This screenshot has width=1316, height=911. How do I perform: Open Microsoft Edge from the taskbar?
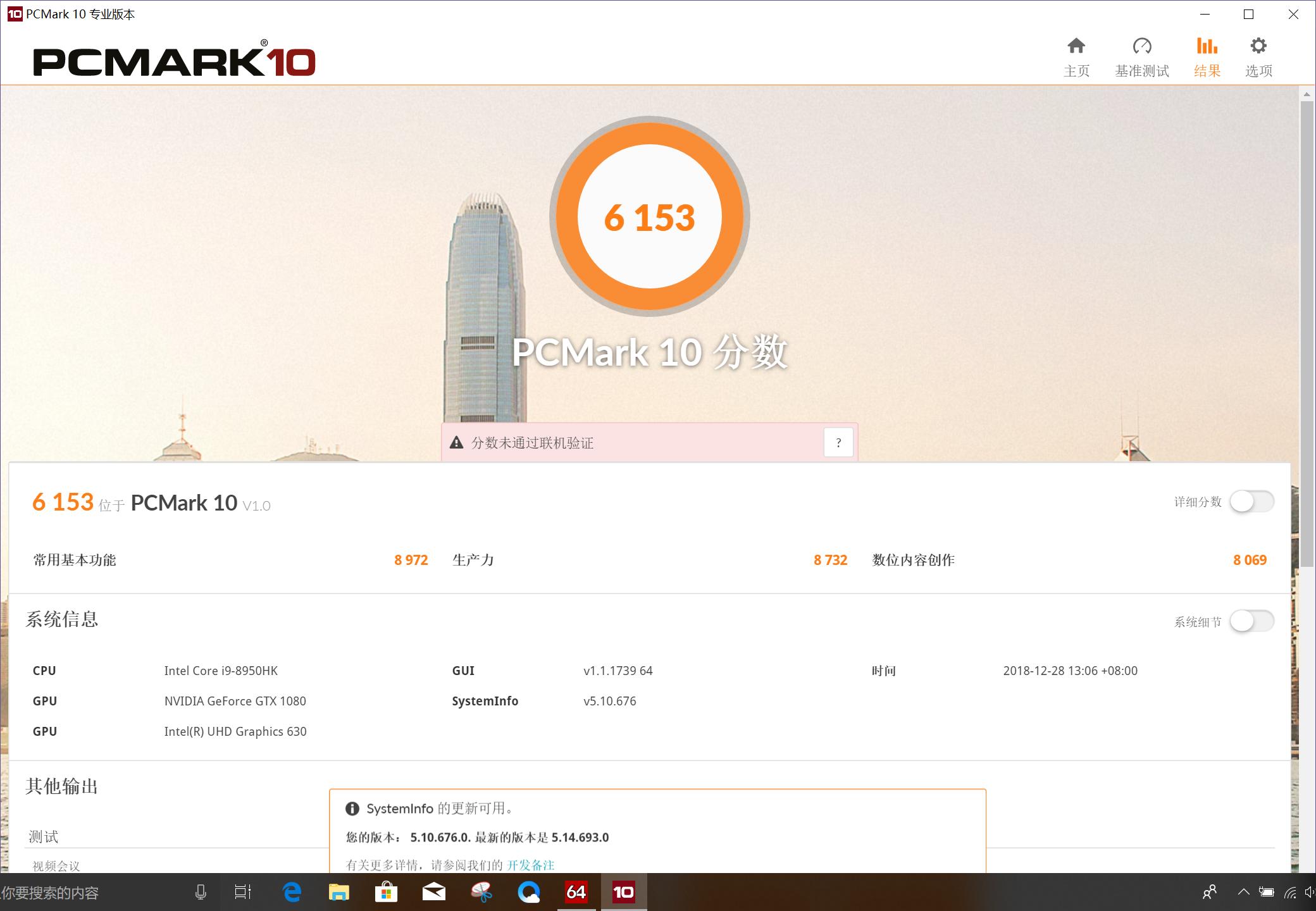coord(292,892)
